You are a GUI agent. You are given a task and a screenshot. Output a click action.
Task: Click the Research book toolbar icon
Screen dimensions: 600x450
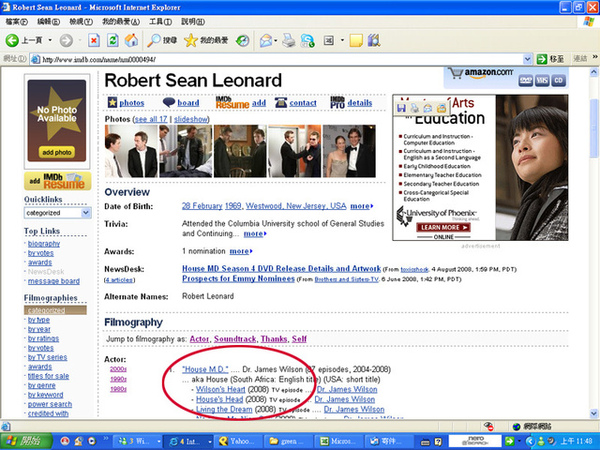tap(373, 40)
